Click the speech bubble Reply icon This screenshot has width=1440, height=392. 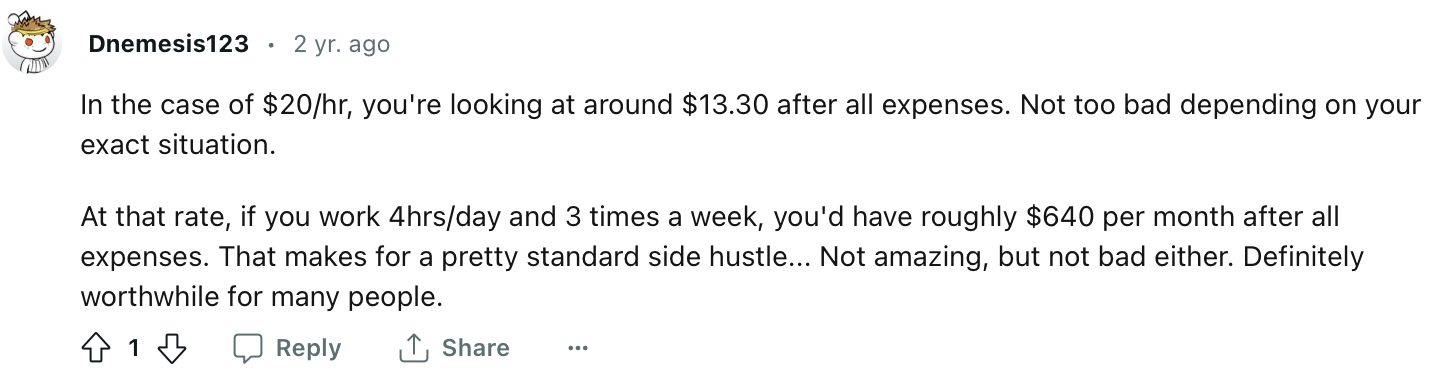click(x=247, y=348)
